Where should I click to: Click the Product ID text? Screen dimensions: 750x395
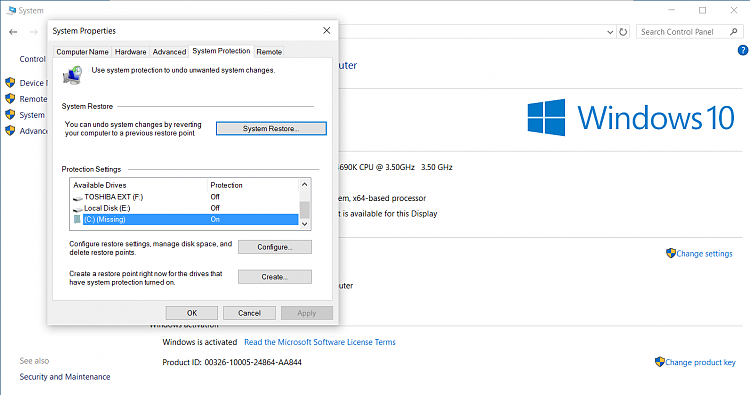point(232,362)
